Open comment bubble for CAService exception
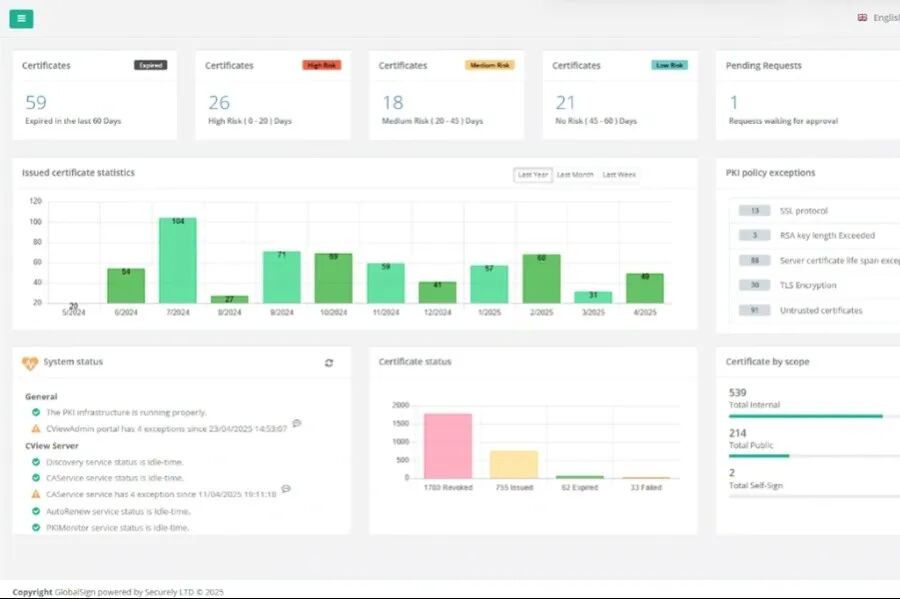900x599 pixels. (286, 489)
